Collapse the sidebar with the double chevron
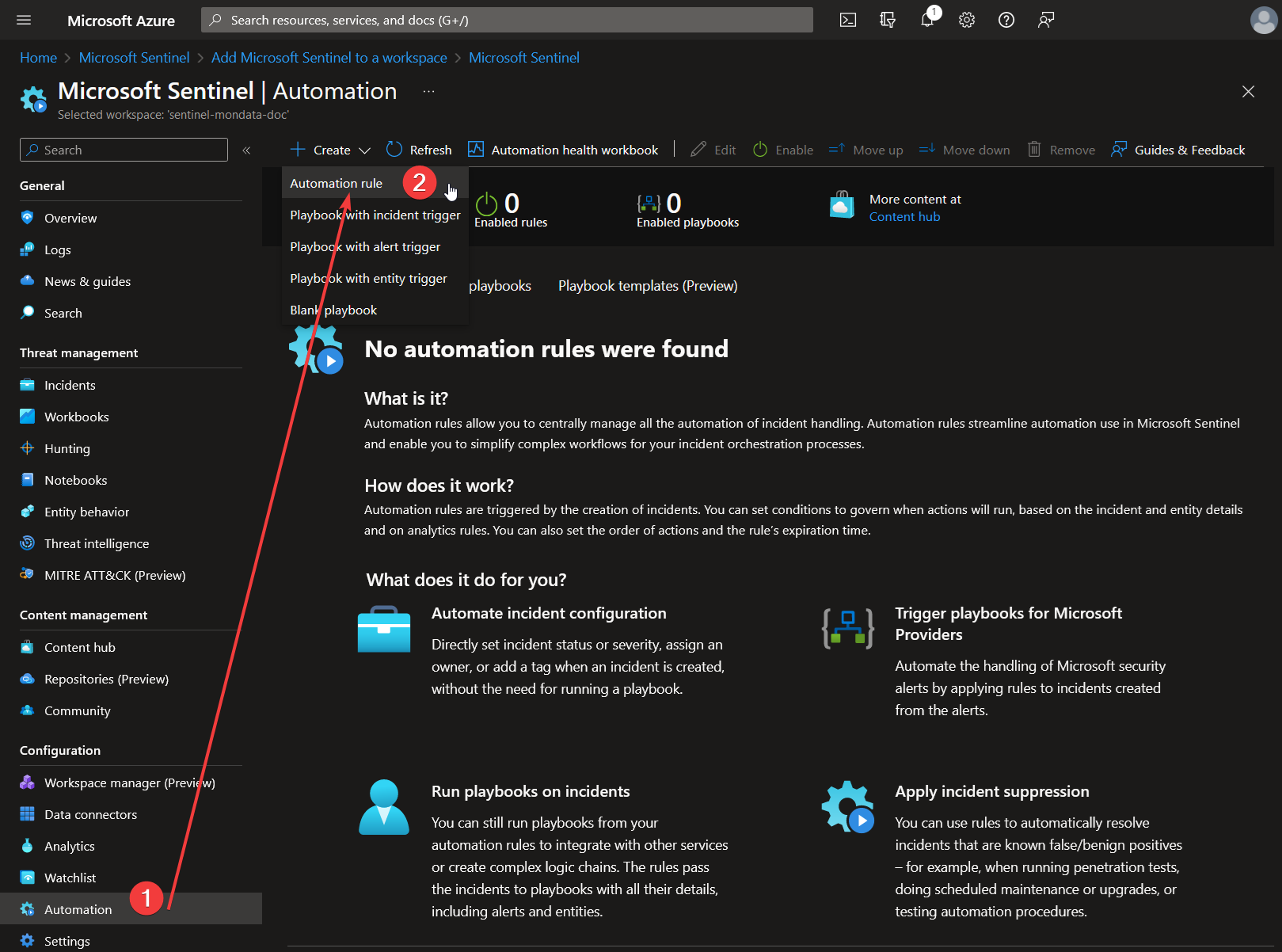 click(x=246, y=150)
